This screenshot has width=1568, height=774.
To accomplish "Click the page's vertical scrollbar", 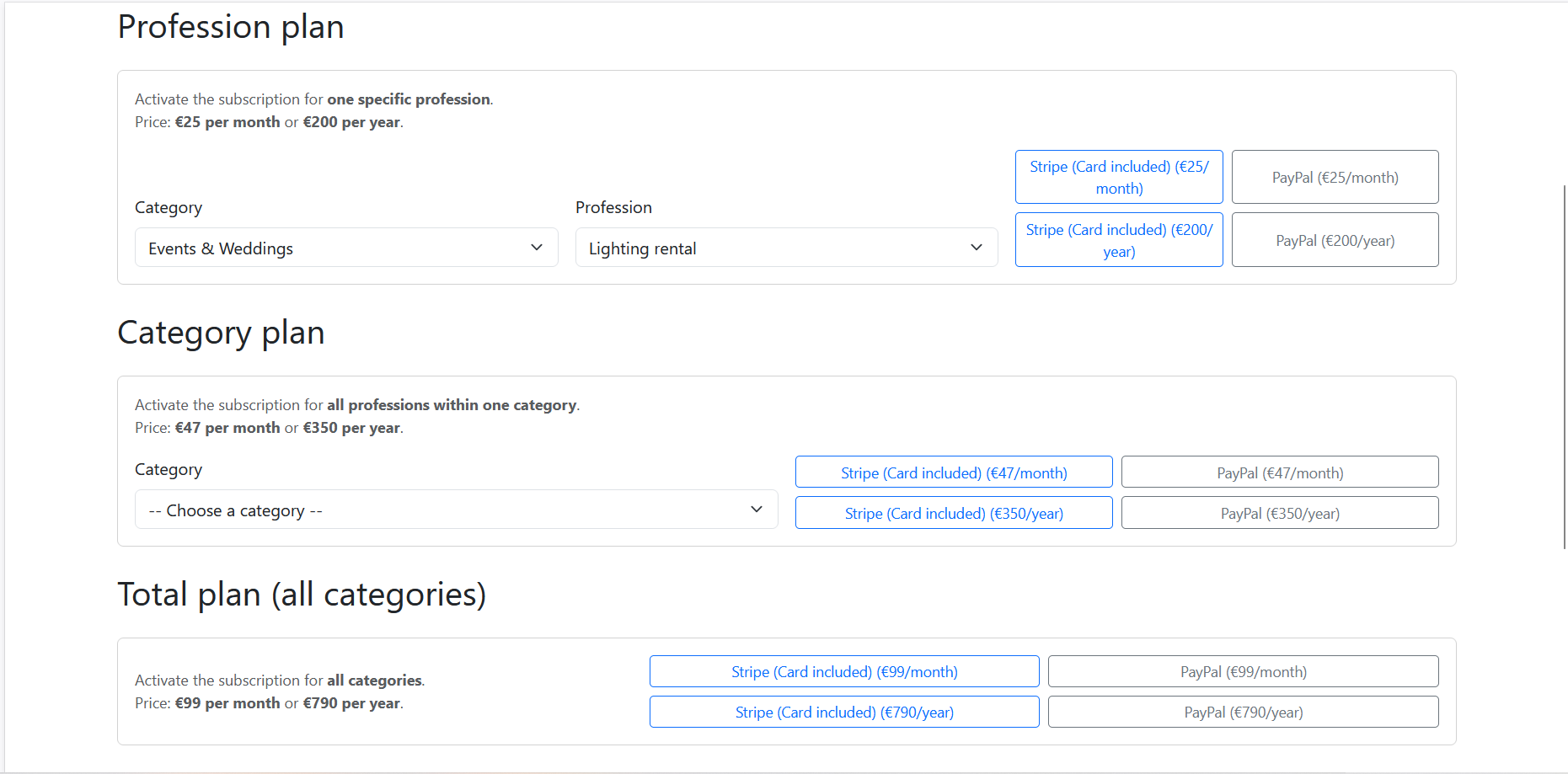I will (1564, 366).
